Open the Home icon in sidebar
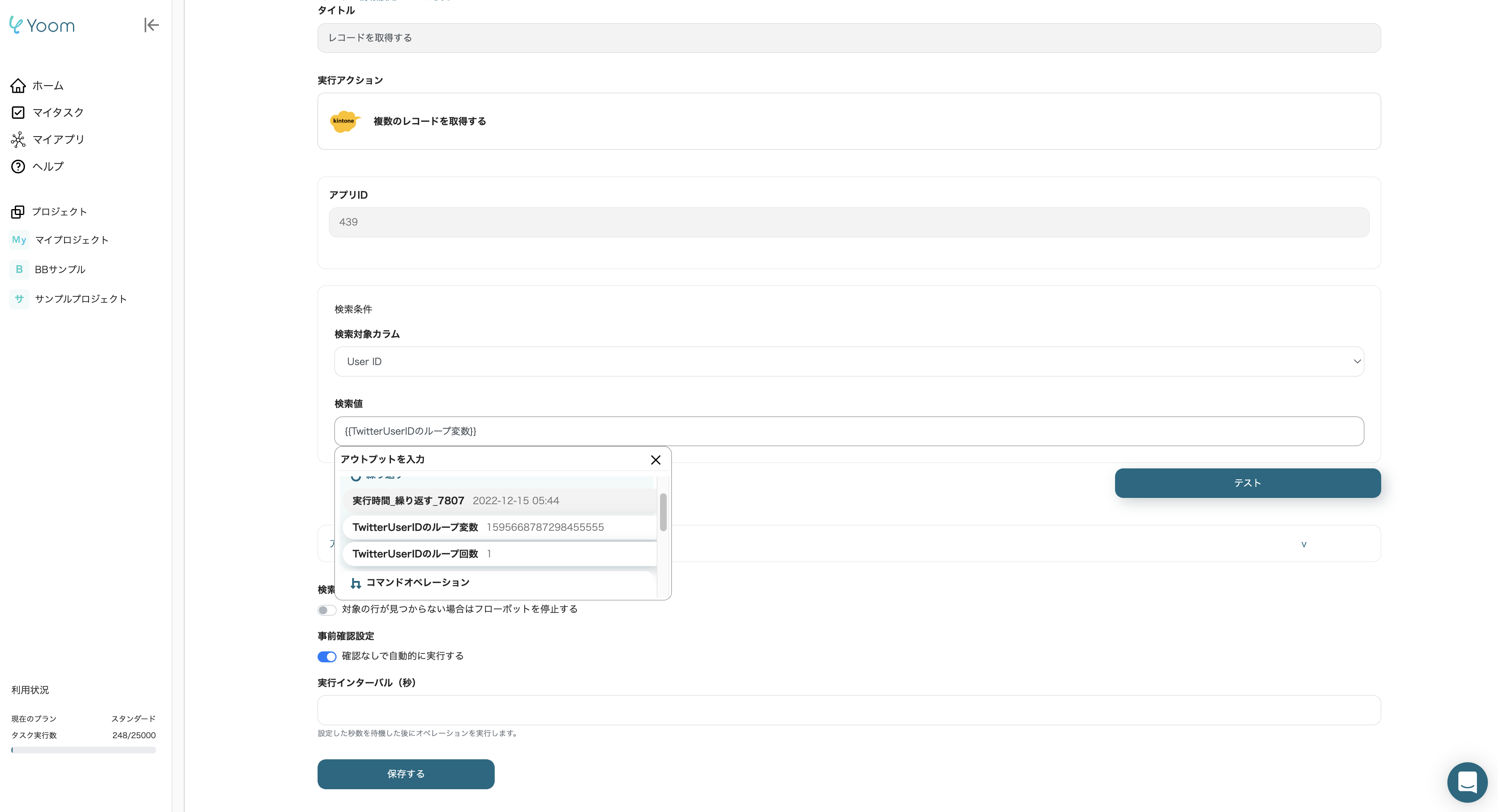 point(18,86)
